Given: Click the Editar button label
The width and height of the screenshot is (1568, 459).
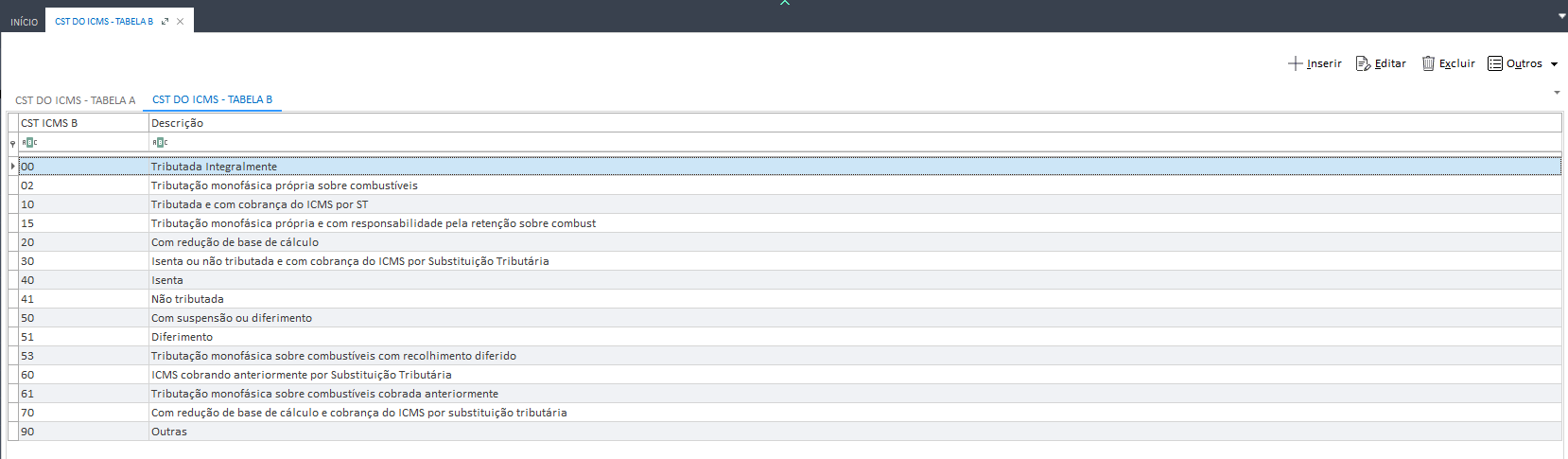Looking at the screenshot, I should tap(1390, 63).
